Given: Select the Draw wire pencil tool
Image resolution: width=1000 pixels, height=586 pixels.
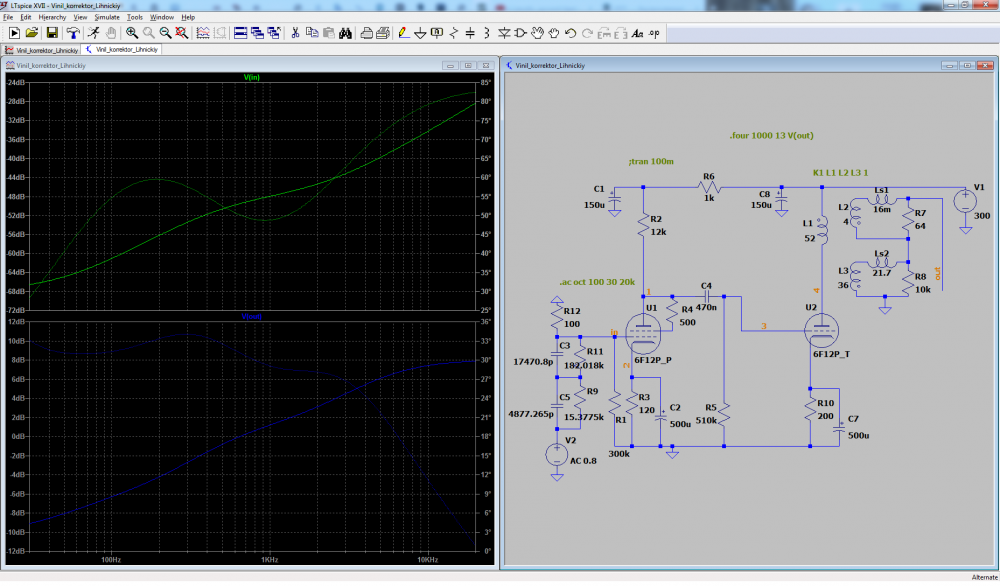Looking at the screenshot, I should tap(403, 33).
